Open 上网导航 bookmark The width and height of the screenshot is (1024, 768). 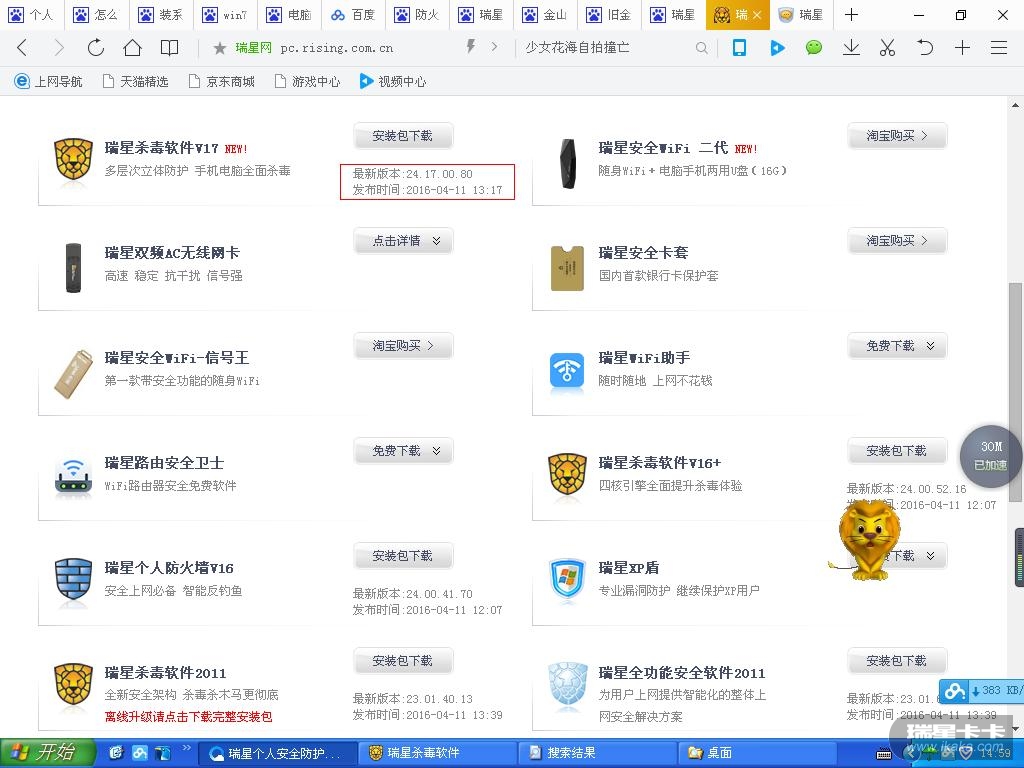tap(48, 82)
